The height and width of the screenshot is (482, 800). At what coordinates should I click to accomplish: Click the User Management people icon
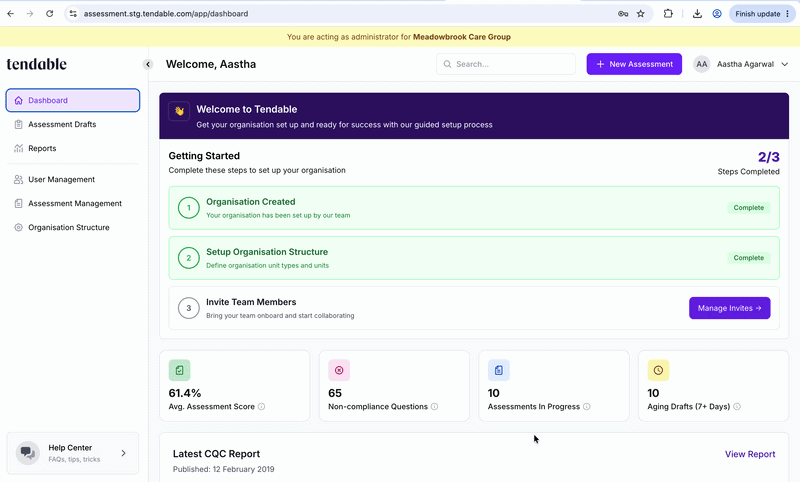[x=18, y=180]
